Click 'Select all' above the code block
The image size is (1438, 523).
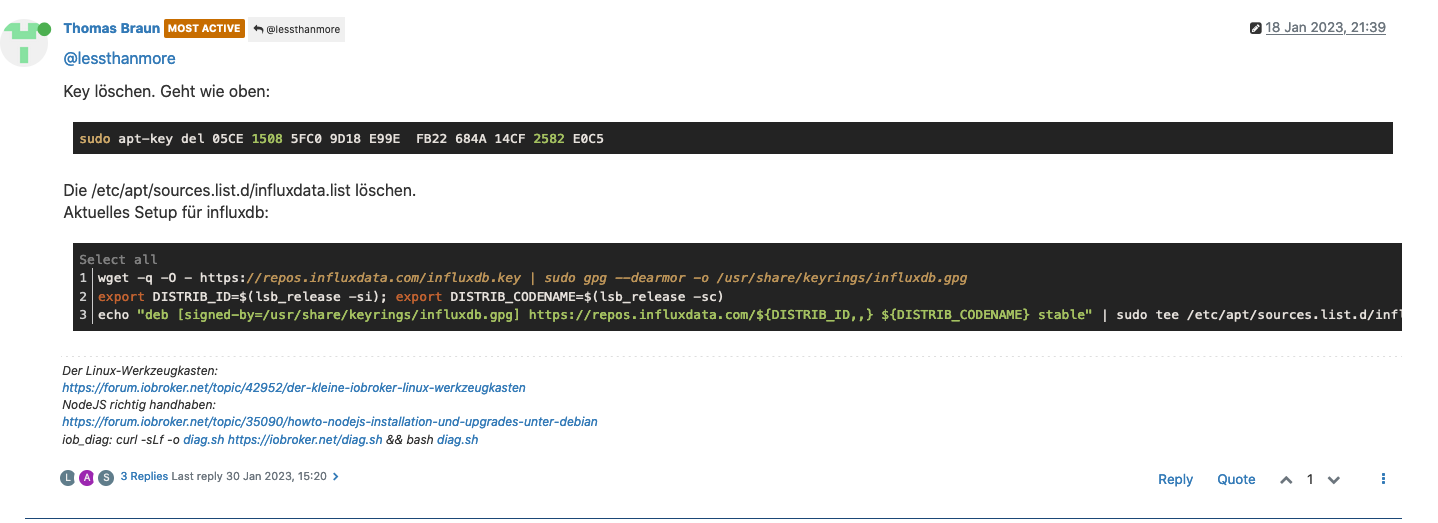(118, 259)
